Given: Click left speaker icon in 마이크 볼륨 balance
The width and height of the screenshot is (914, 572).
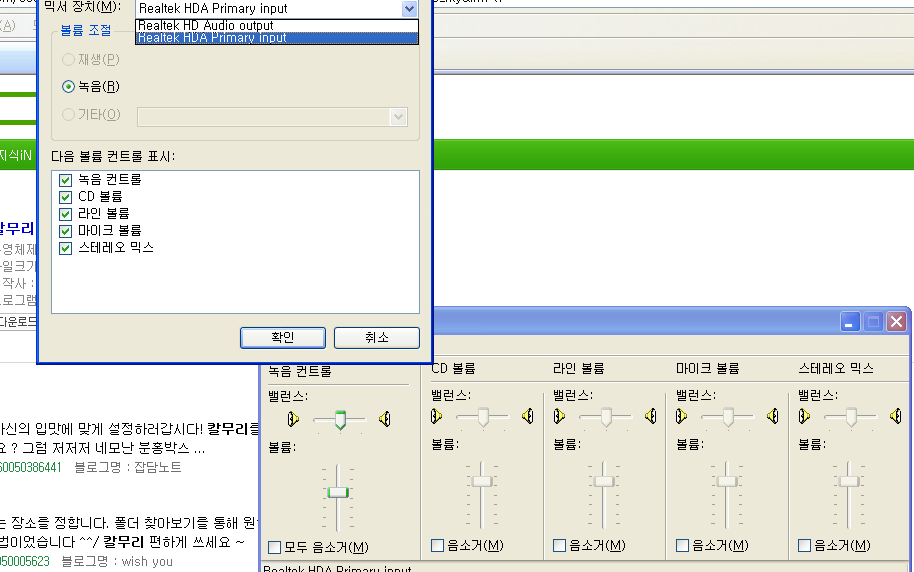Looking at the screenshot, I should pyautogui.click(x=681, y=416).
